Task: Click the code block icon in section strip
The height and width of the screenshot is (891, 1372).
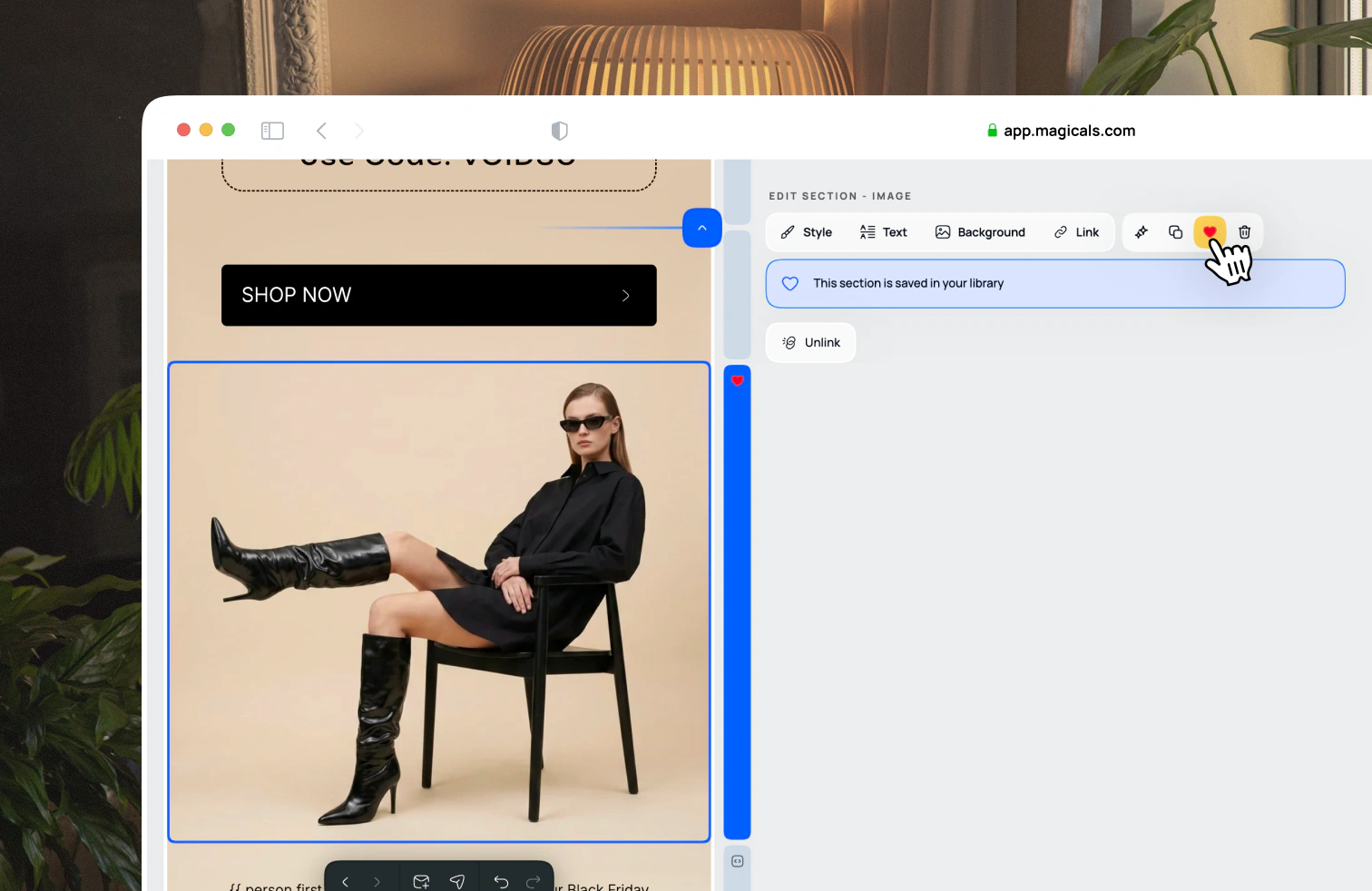Action: (x=738, y=861)
